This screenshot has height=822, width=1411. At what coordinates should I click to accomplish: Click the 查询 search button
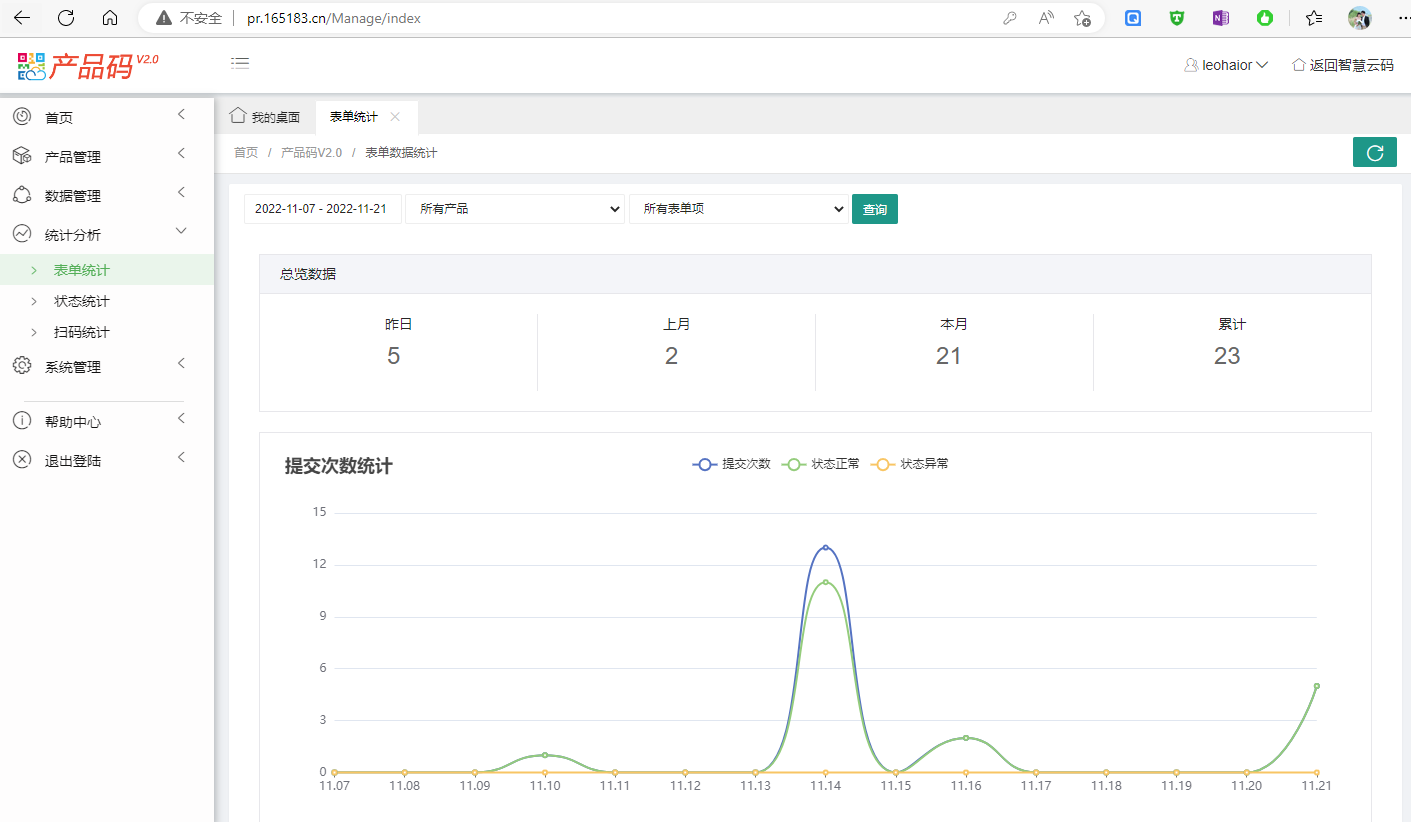click(x=874, y=209)
